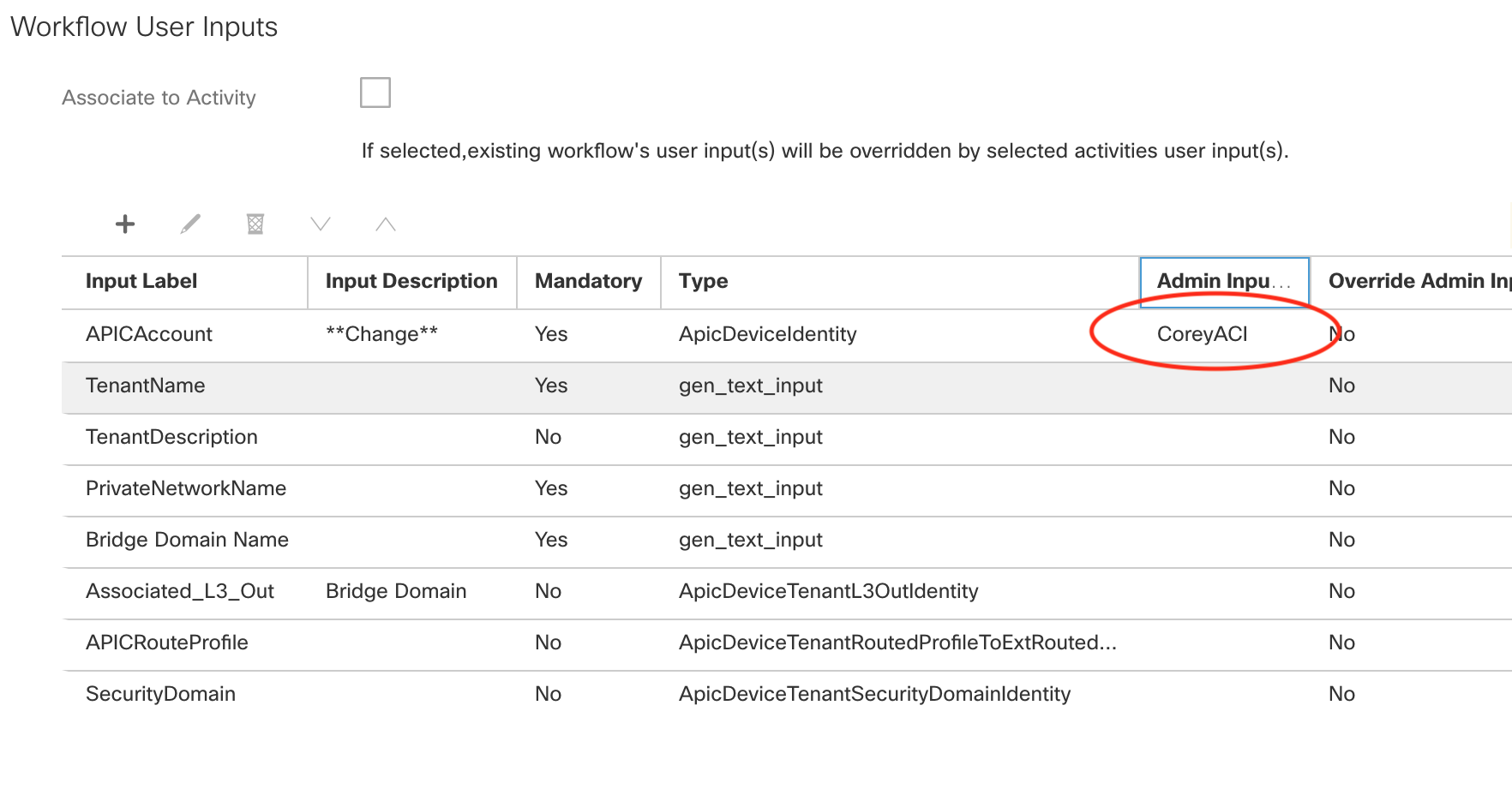
Task: Select the Associated_L3_Out row label
Action: (180, 591)
